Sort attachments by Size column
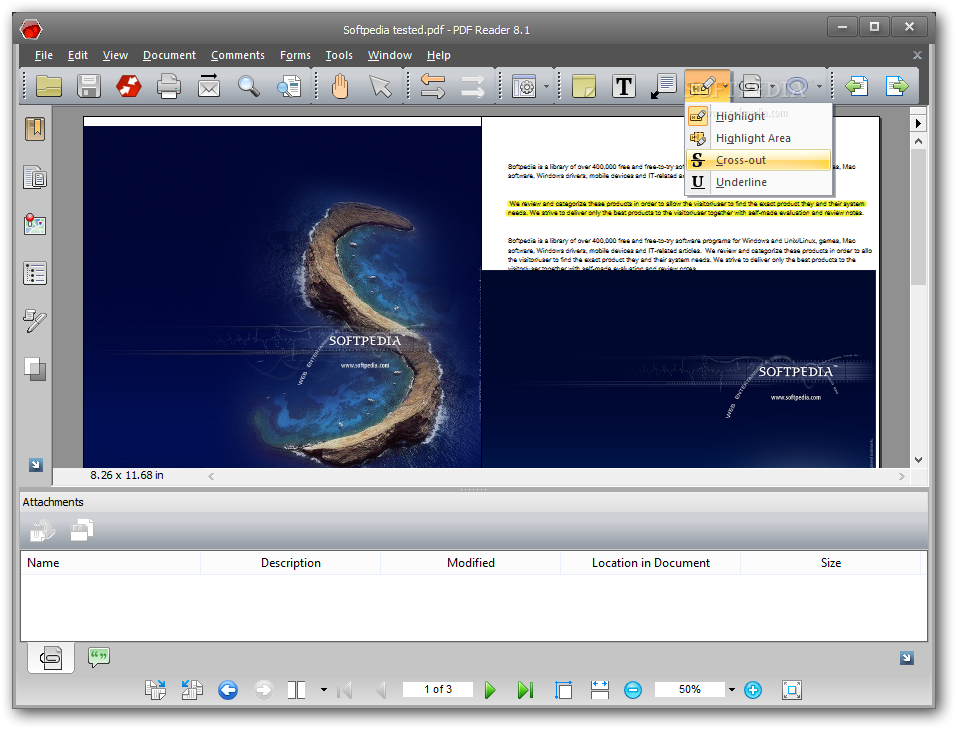 (830, 563)
